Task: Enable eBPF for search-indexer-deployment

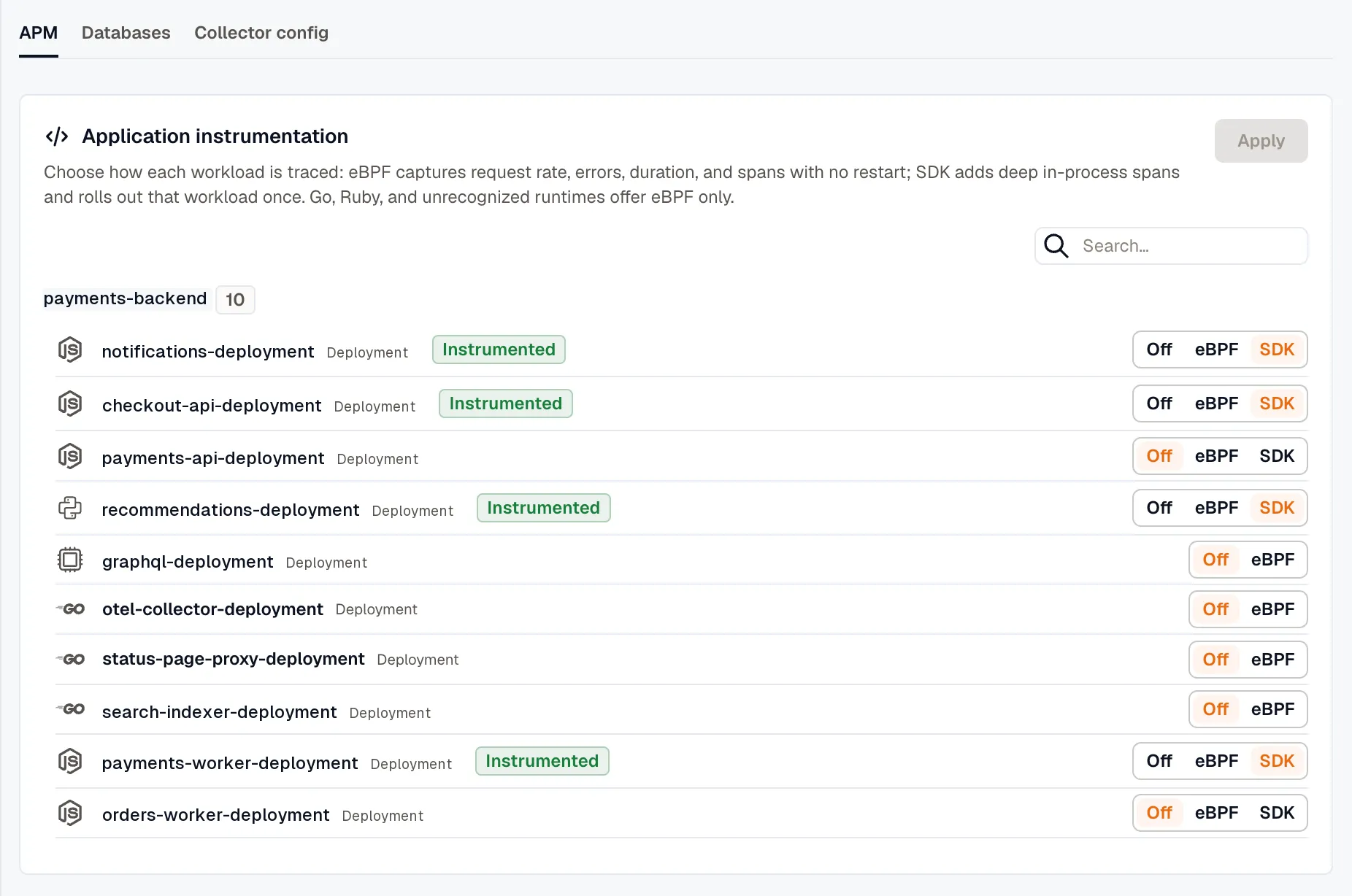Action: [x=1272, y=709]
